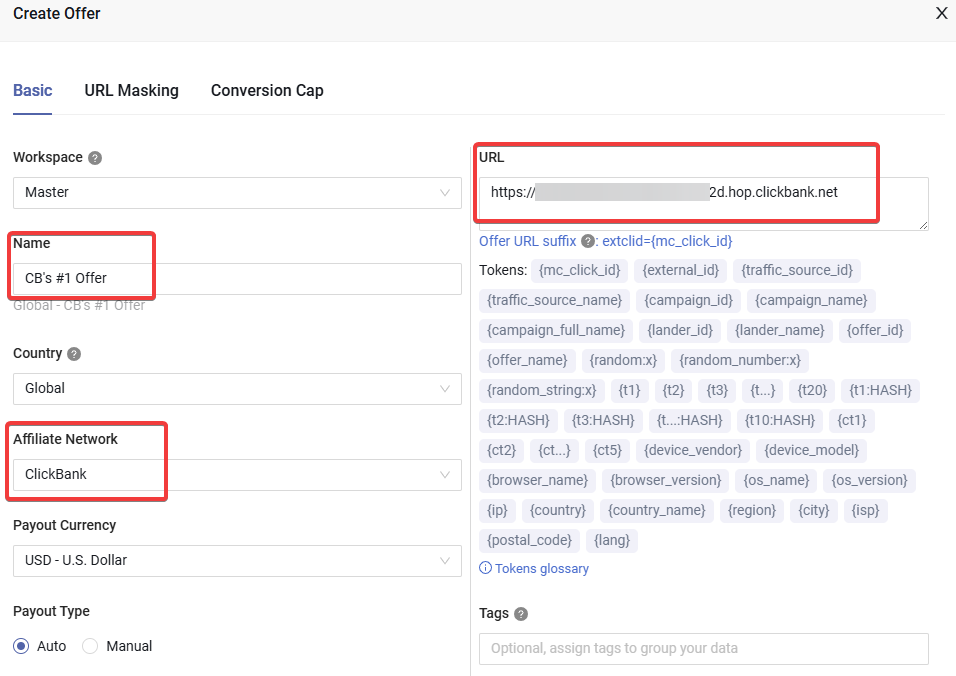Insert the {offer_name} token
956x676 pixels.
527,360
